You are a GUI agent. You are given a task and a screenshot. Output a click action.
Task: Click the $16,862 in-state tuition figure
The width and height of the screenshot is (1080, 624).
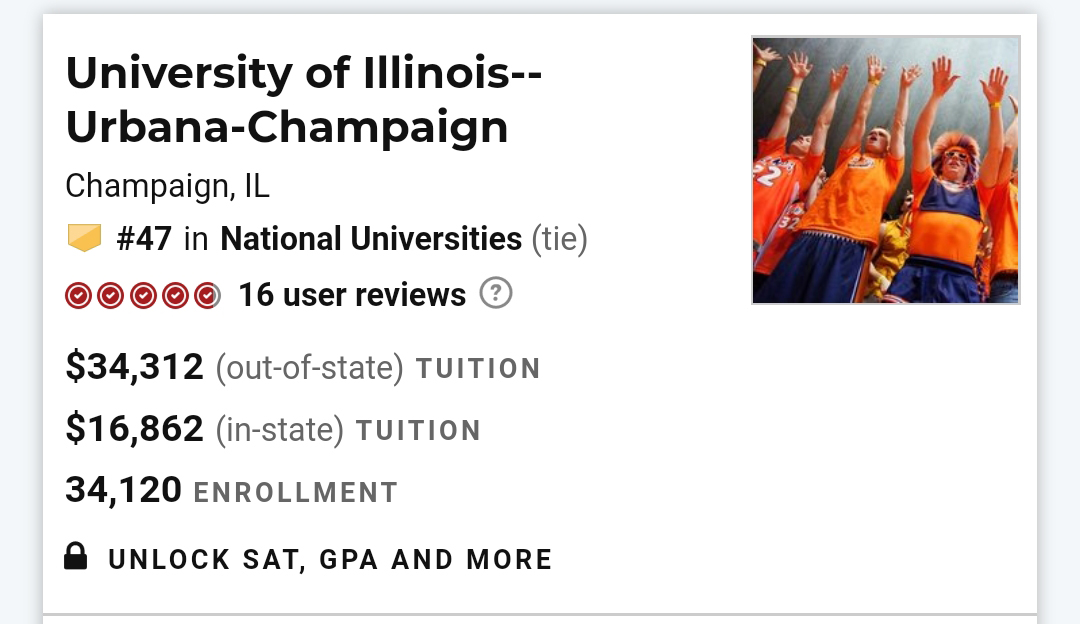point(134,429)
